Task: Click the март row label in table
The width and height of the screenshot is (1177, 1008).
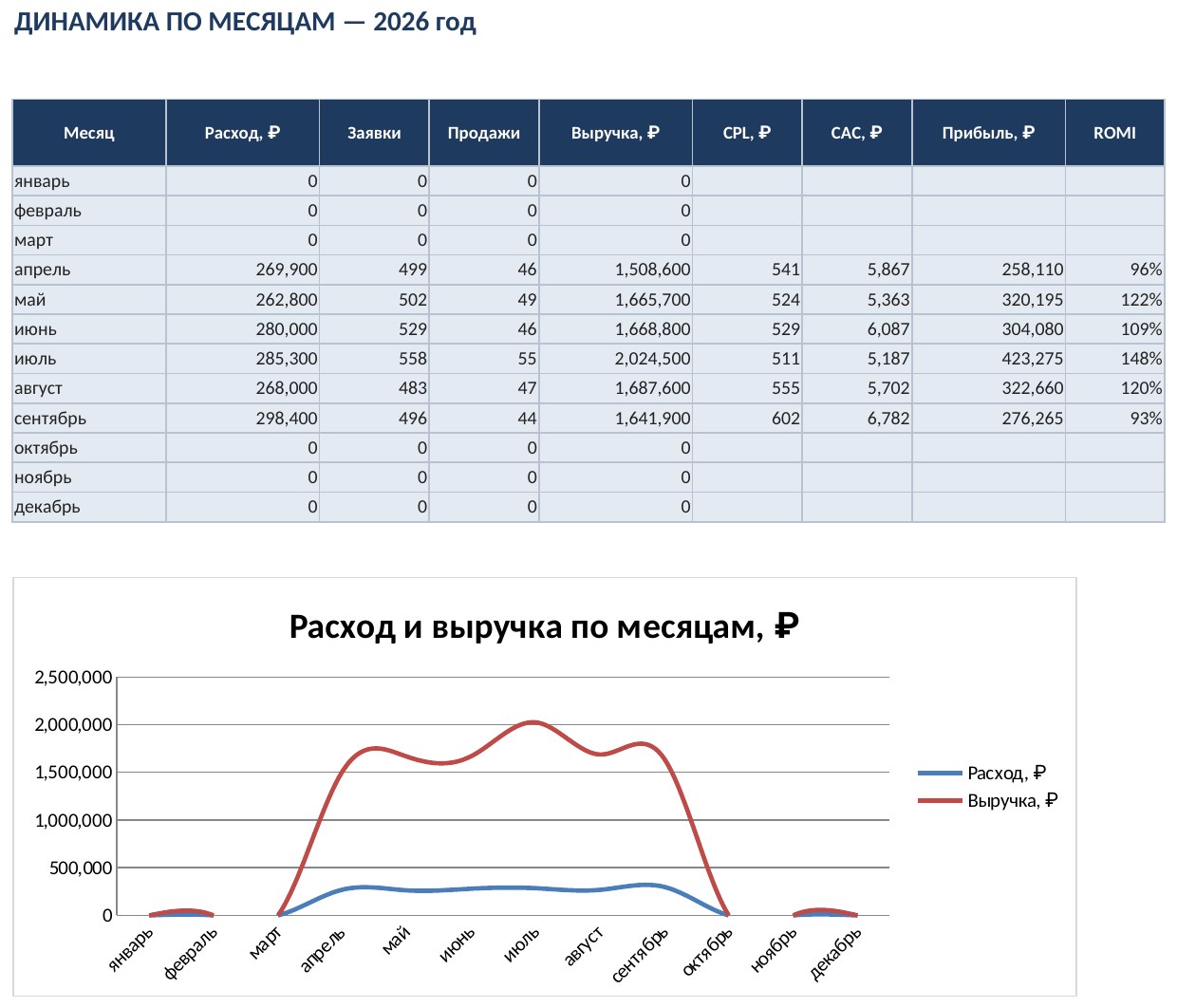Action: [x=89, y=240]
